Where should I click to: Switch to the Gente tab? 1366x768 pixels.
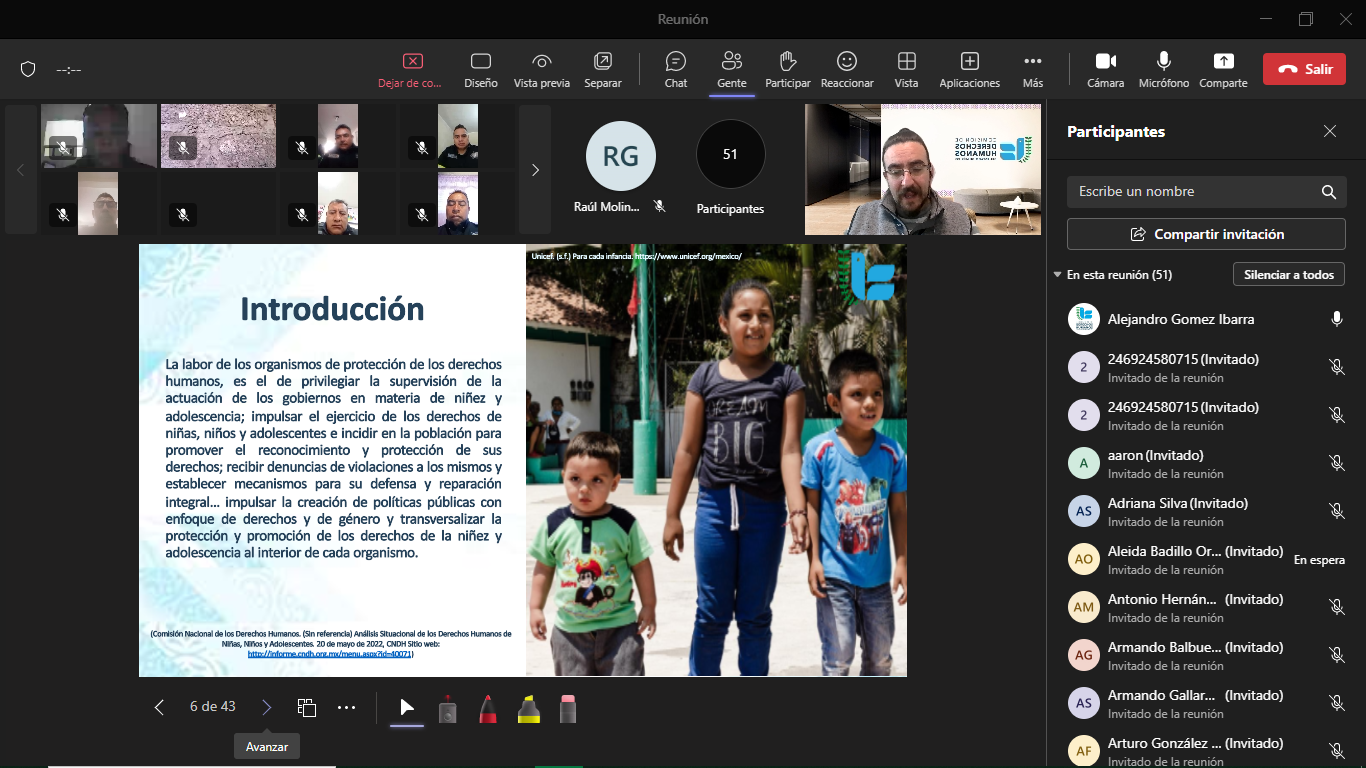(731, 69)
